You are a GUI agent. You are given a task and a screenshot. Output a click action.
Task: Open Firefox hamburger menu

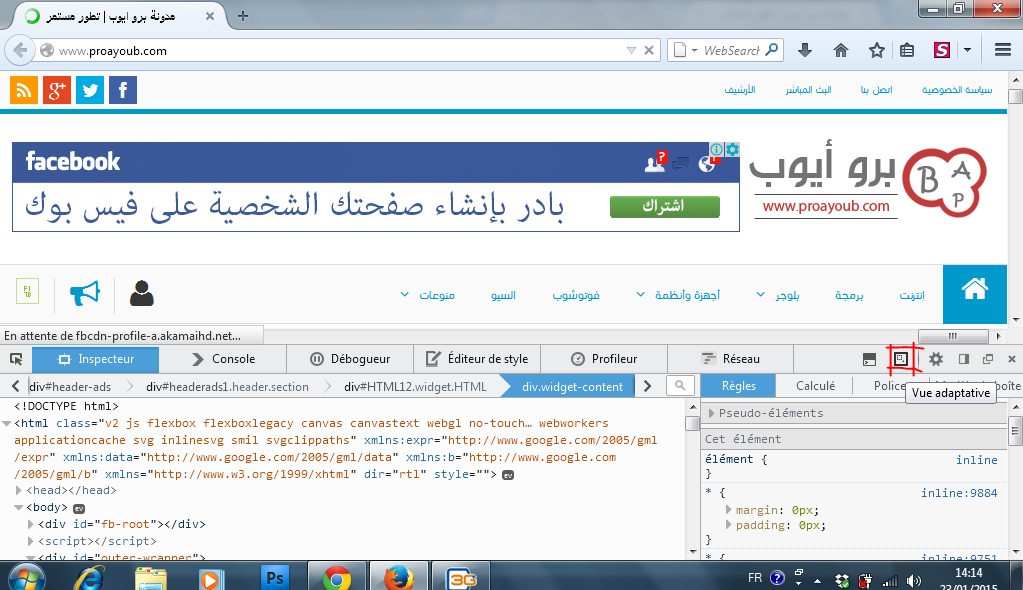1003,50
